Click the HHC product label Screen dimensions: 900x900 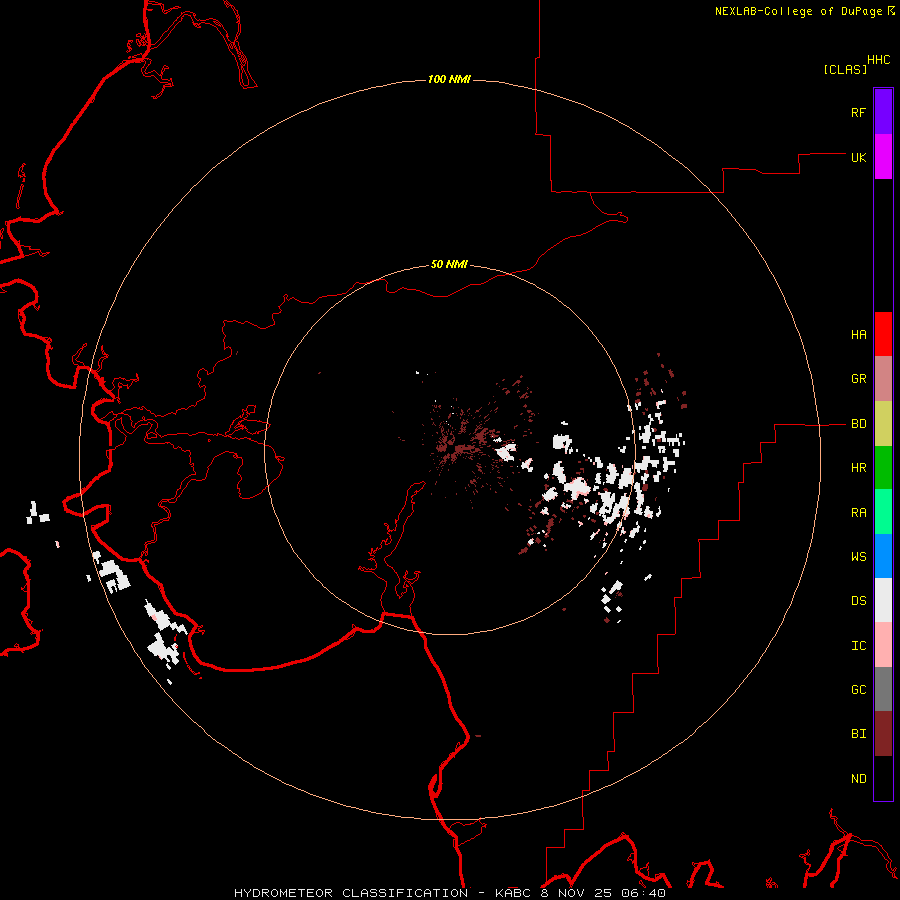click(879, 60)
